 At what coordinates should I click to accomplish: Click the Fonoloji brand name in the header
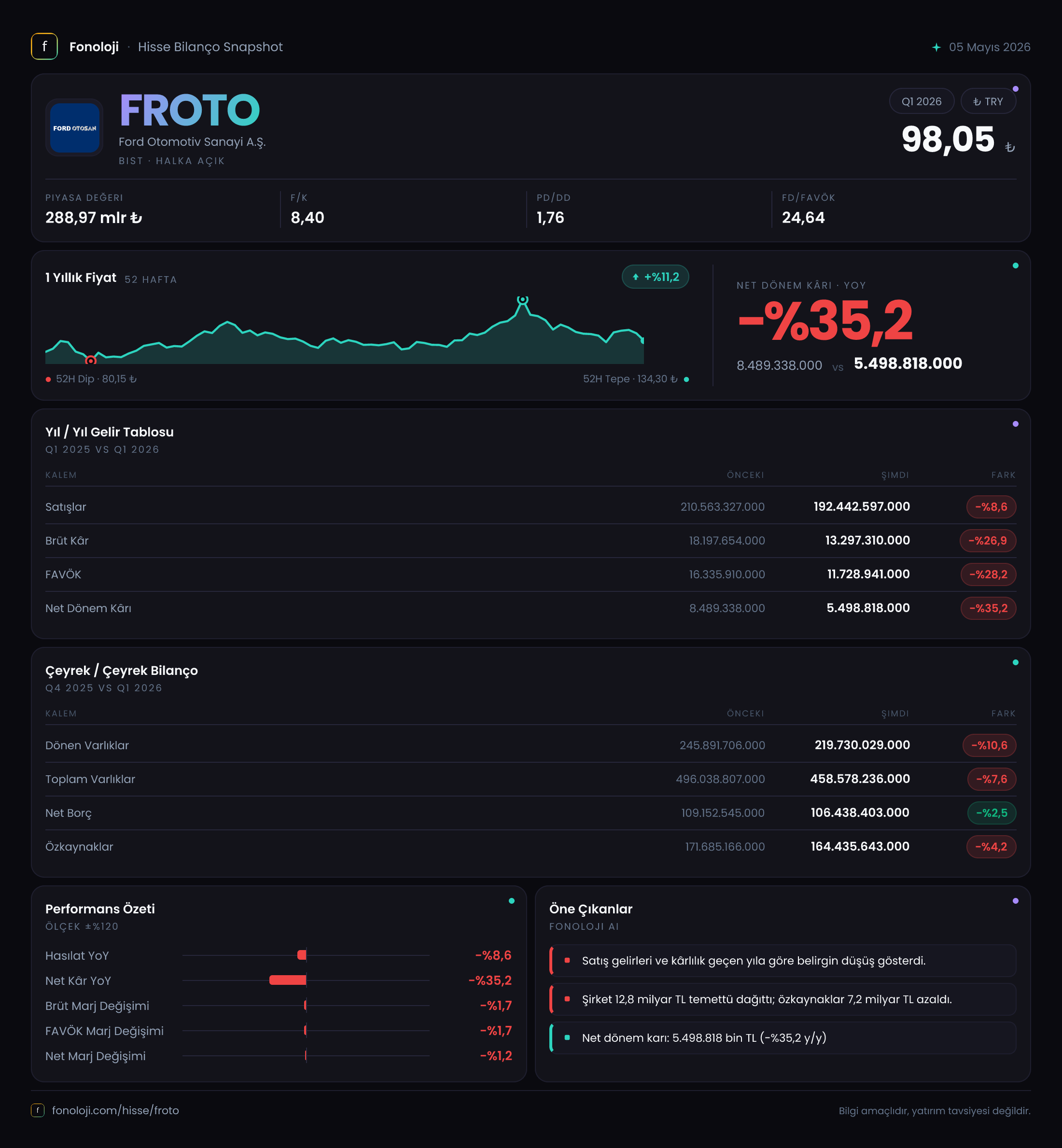pos(94,47)
